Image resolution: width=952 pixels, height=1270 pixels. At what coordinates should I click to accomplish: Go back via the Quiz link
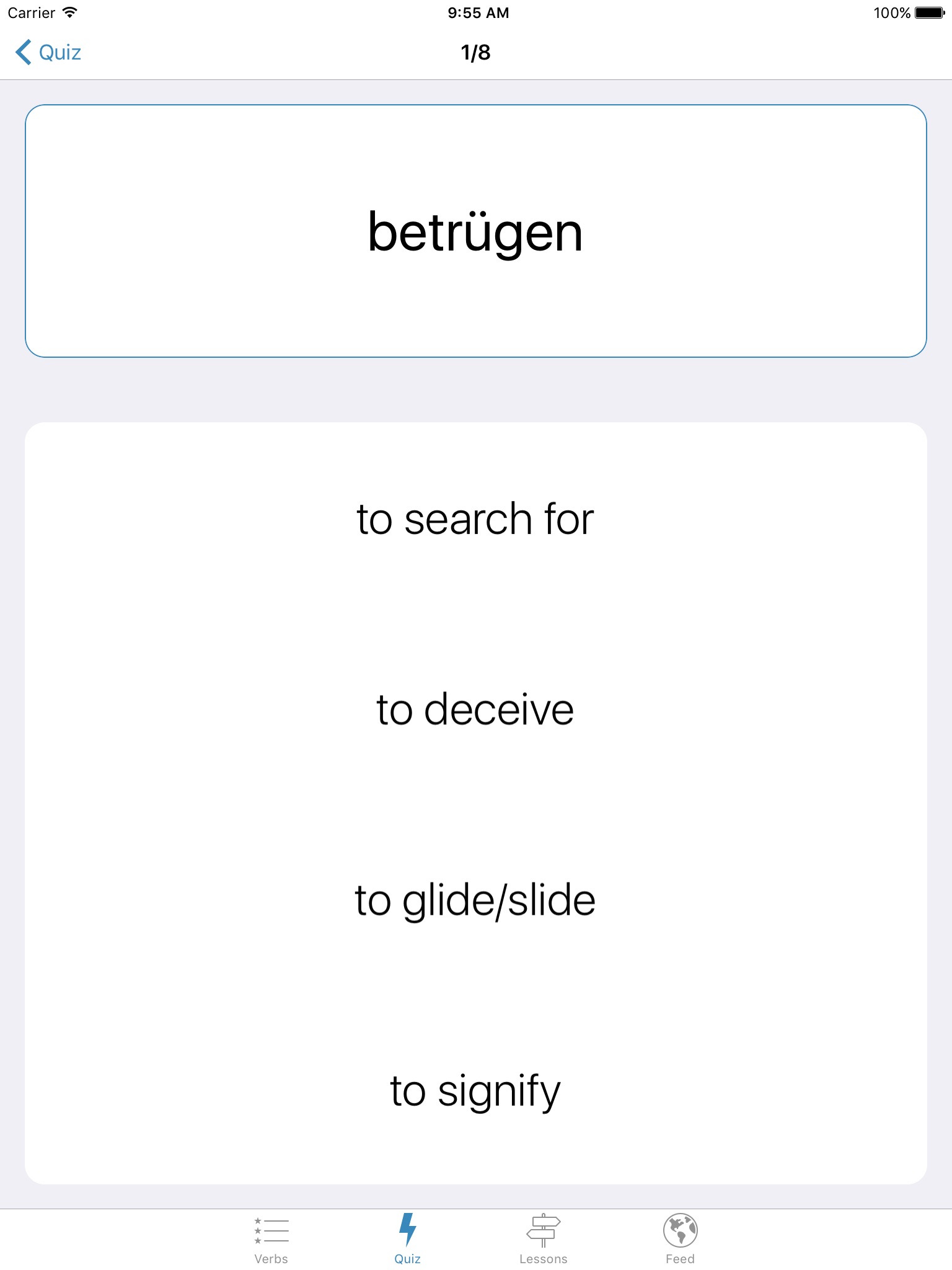click(x=60, y=53)
